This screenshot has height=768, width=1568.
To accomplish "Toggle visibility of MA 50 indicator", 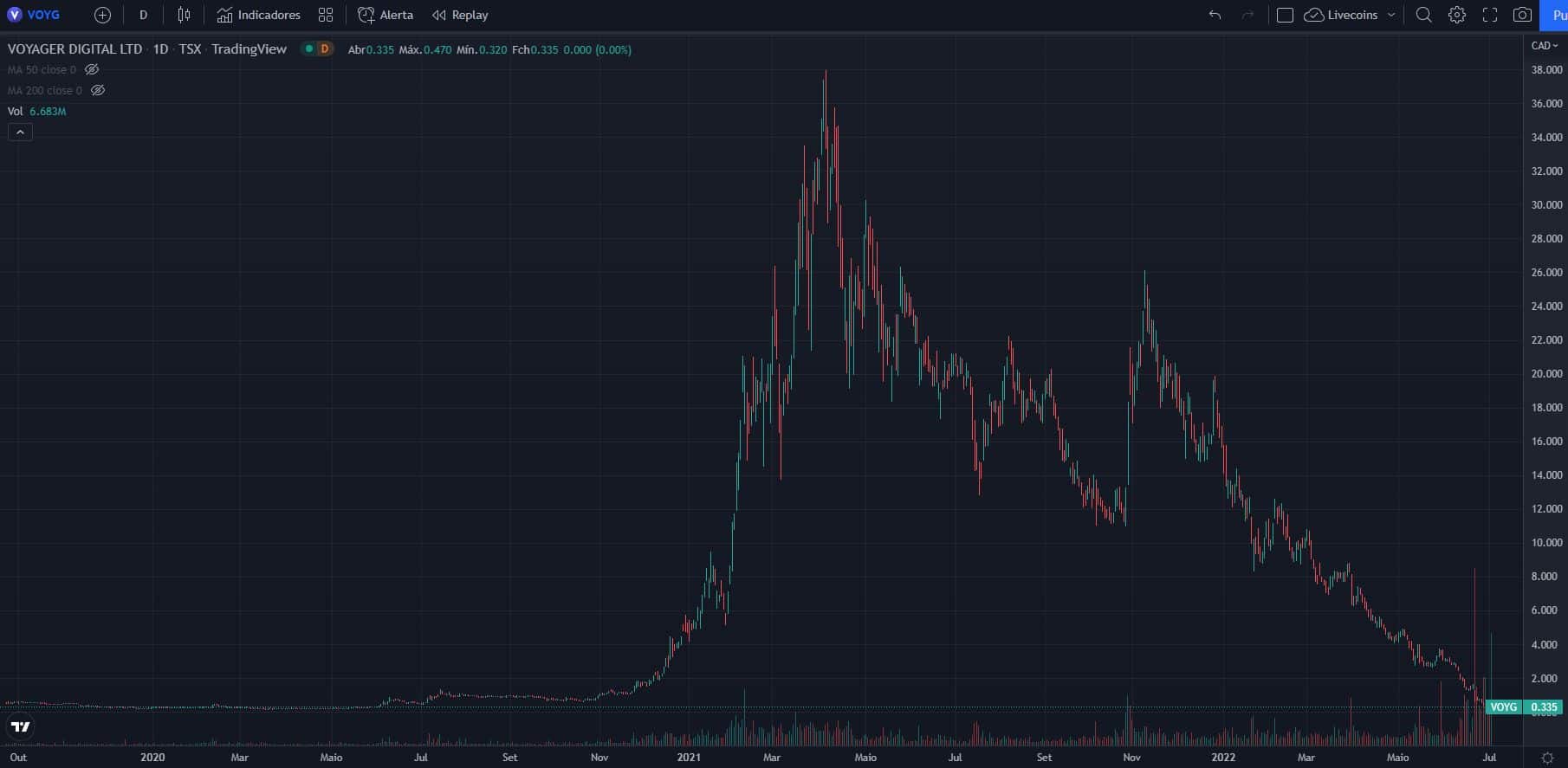I will 92,69.
